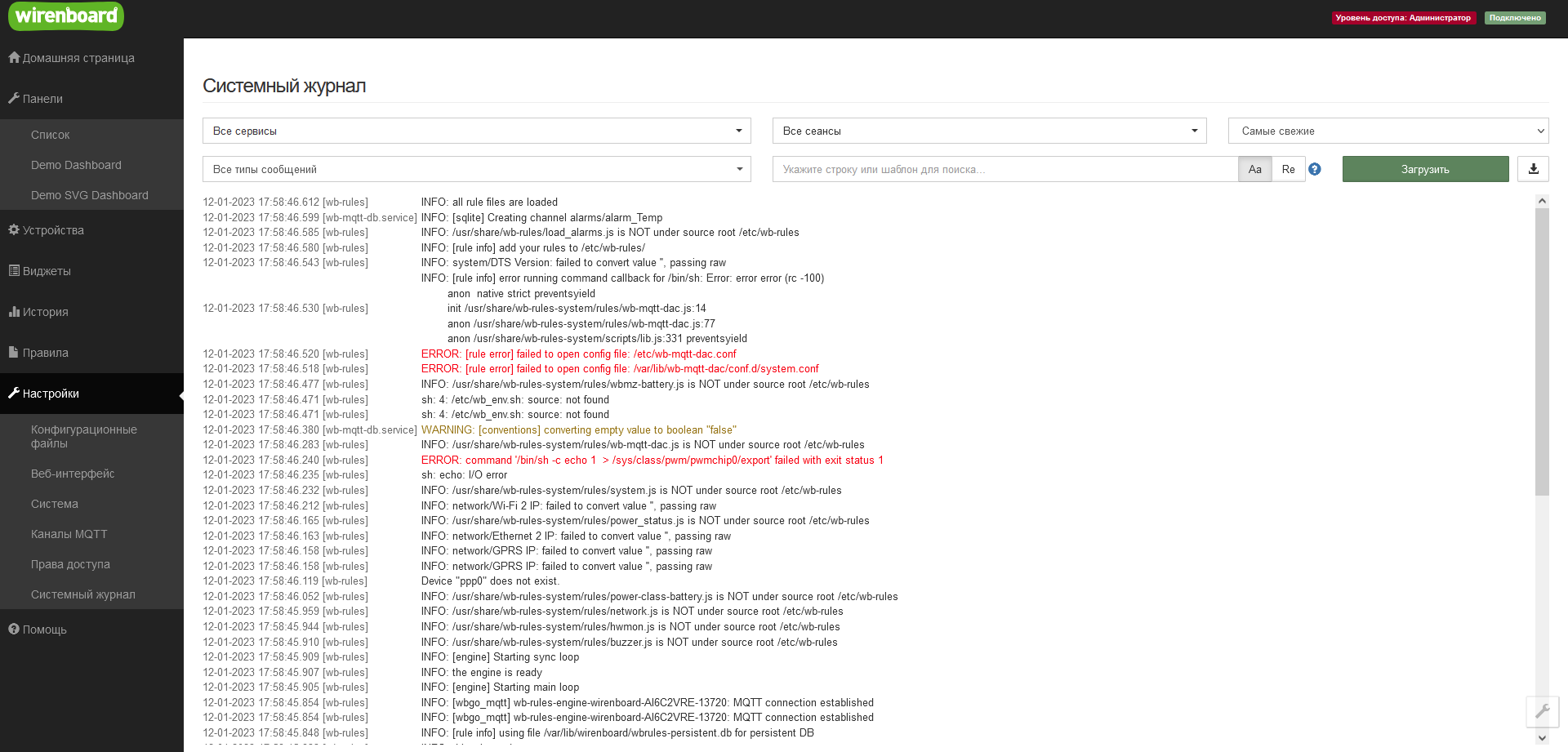Open Widgets section with list icon
The width and height of the screenshot is (1568, 752).
coord(14,271)
